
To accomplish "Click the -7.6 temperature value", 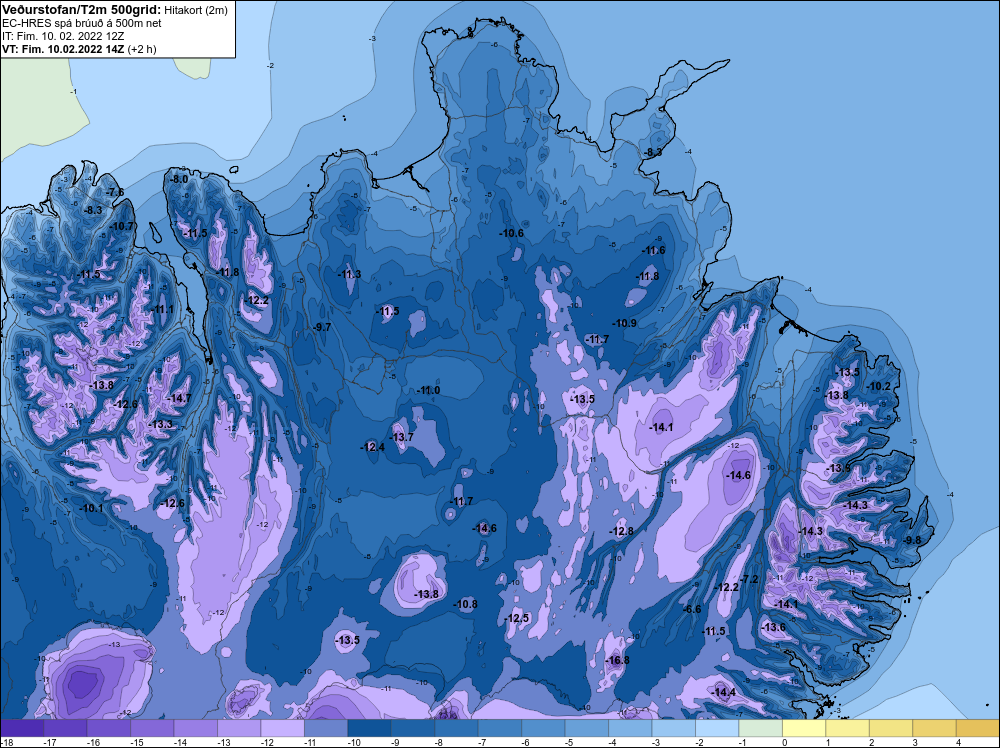I will (x=115, y=192).
